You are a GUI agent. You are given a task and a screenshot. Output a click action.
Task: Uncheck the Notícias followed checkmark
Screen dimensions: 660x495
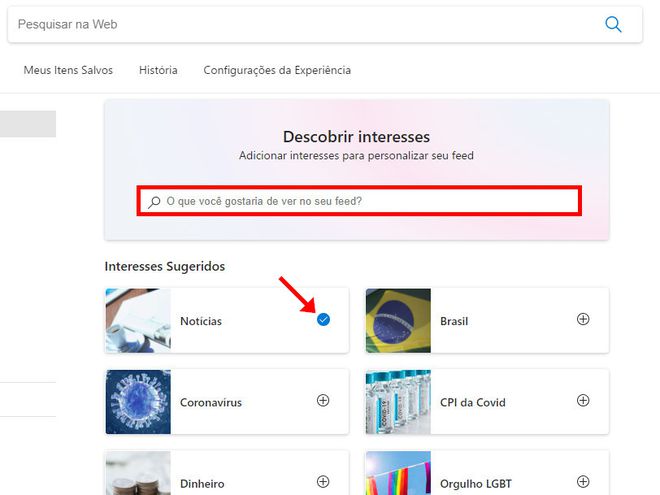[x=323, y=320]
